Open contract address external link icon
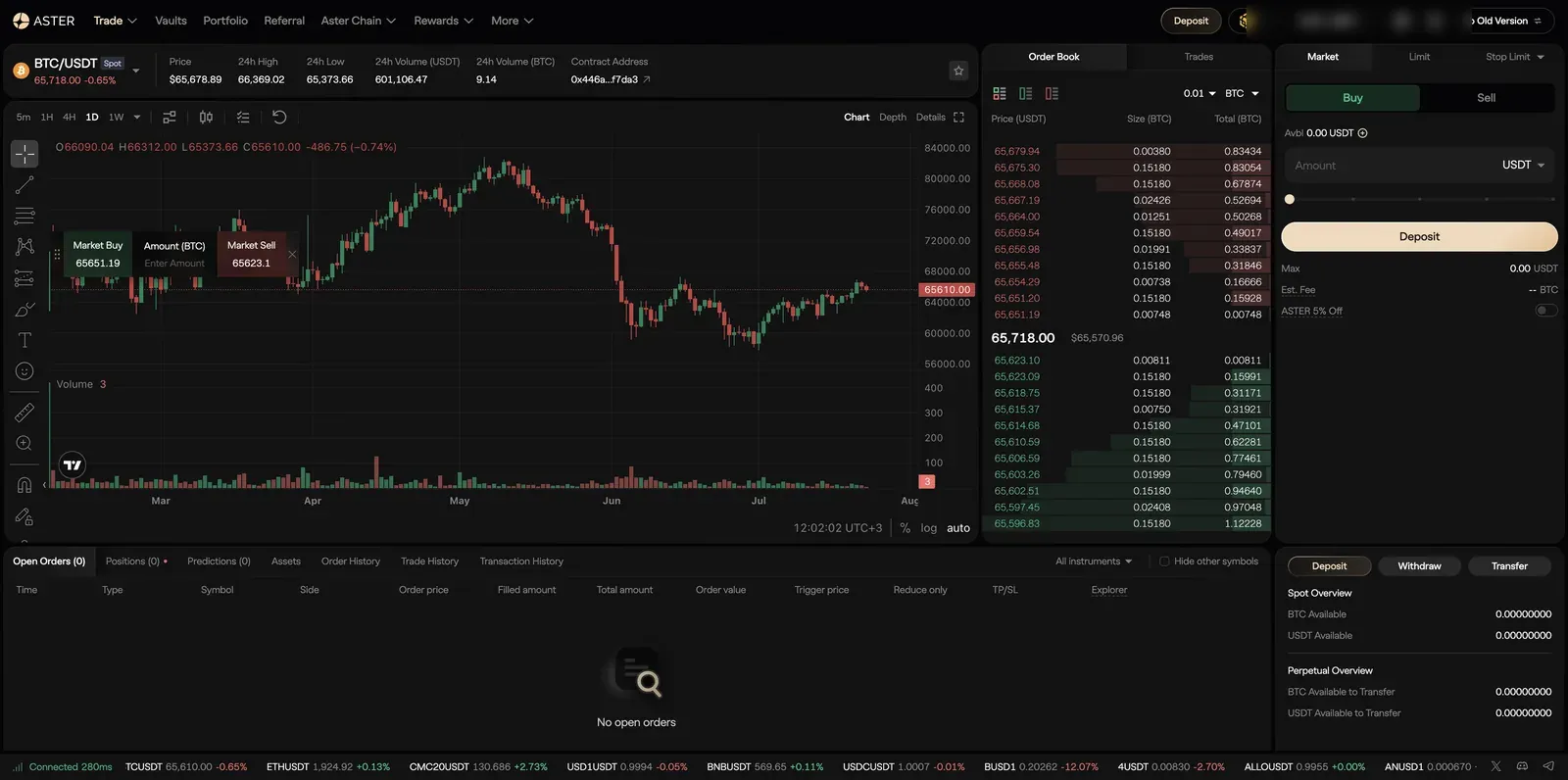 click(647, 79)
